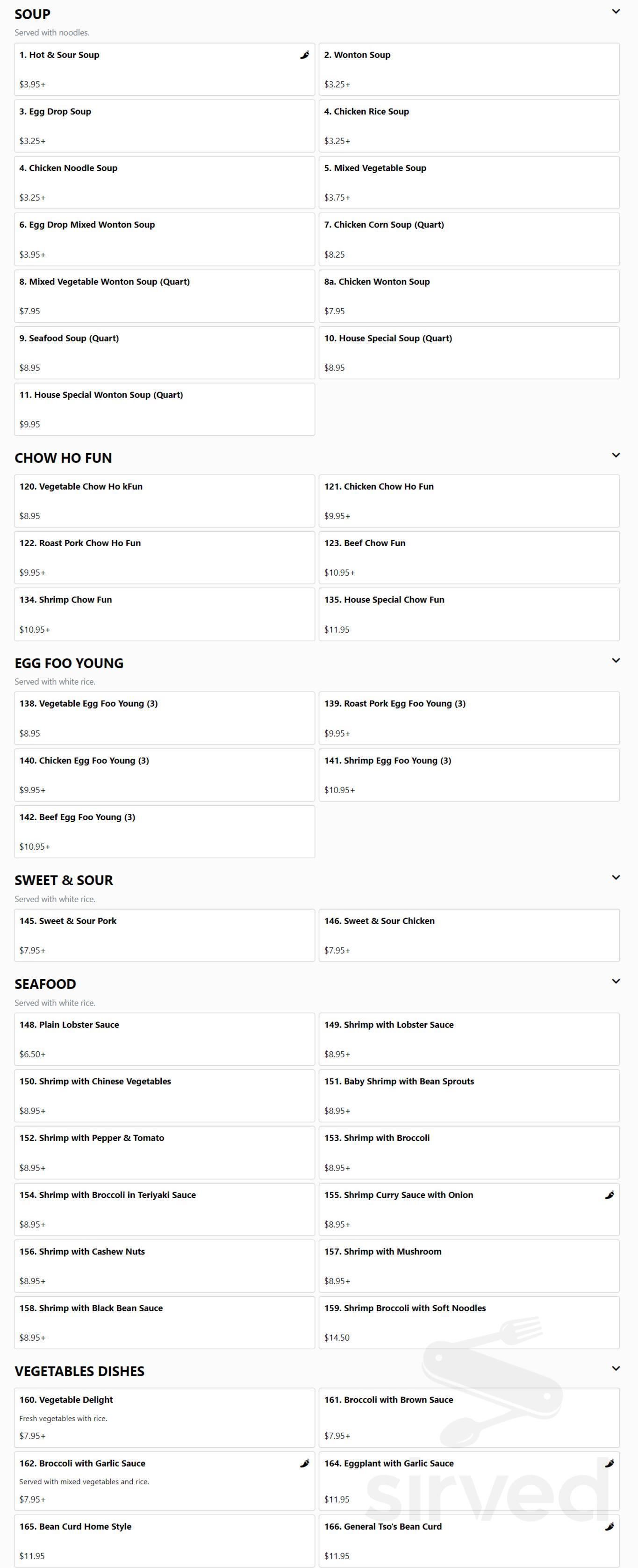Click the $14.50 price on Shrimp Broccoli with Soft Noodles

coord(337,1337)
